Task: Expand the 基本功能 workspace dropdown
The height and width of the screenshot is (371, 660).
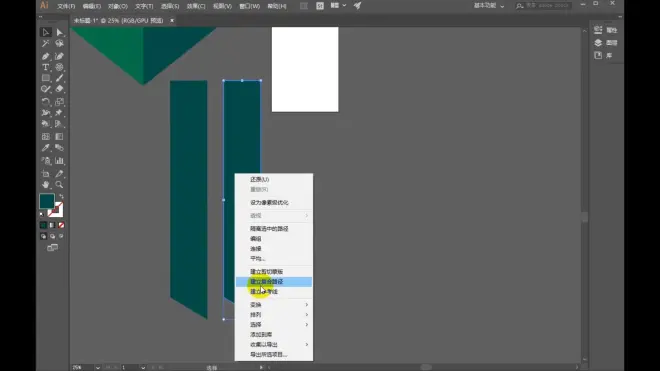Action: (x=489, y=5)
